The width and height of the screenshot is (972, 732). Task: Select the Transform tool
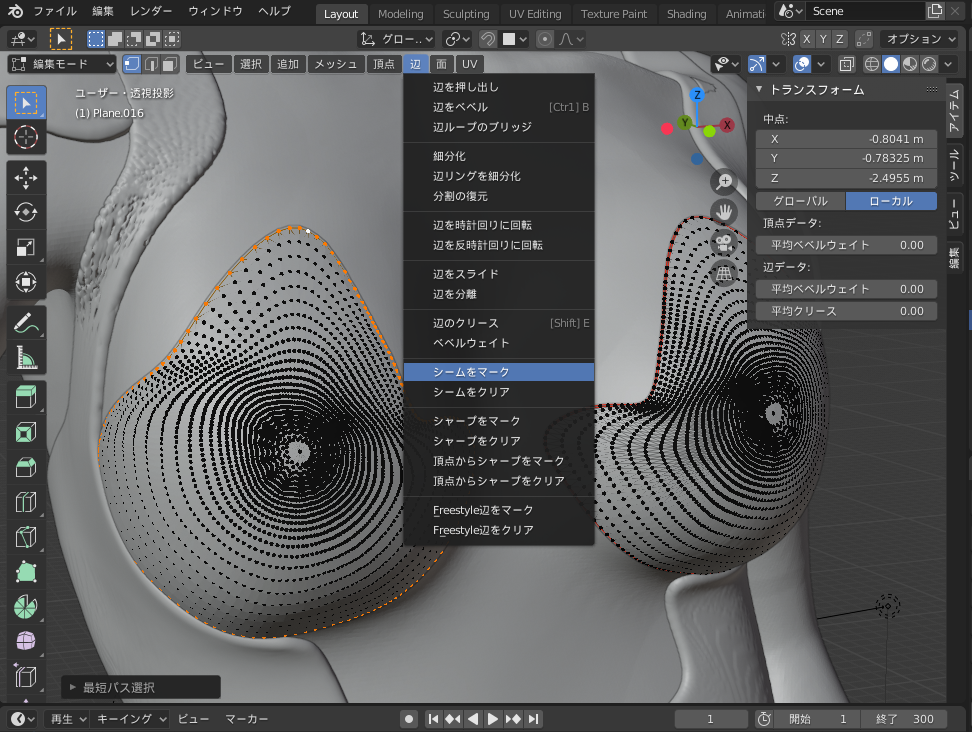(26, 282)
